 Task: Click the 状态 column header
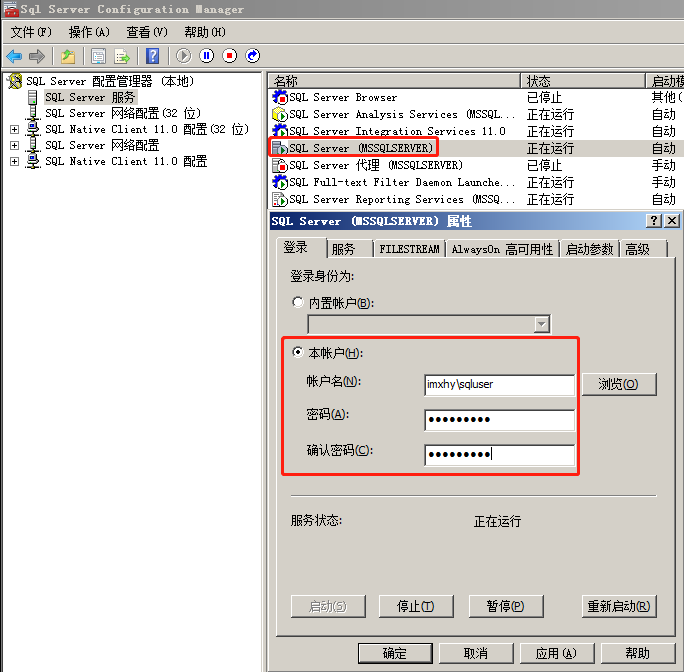[x=583, y=81]
